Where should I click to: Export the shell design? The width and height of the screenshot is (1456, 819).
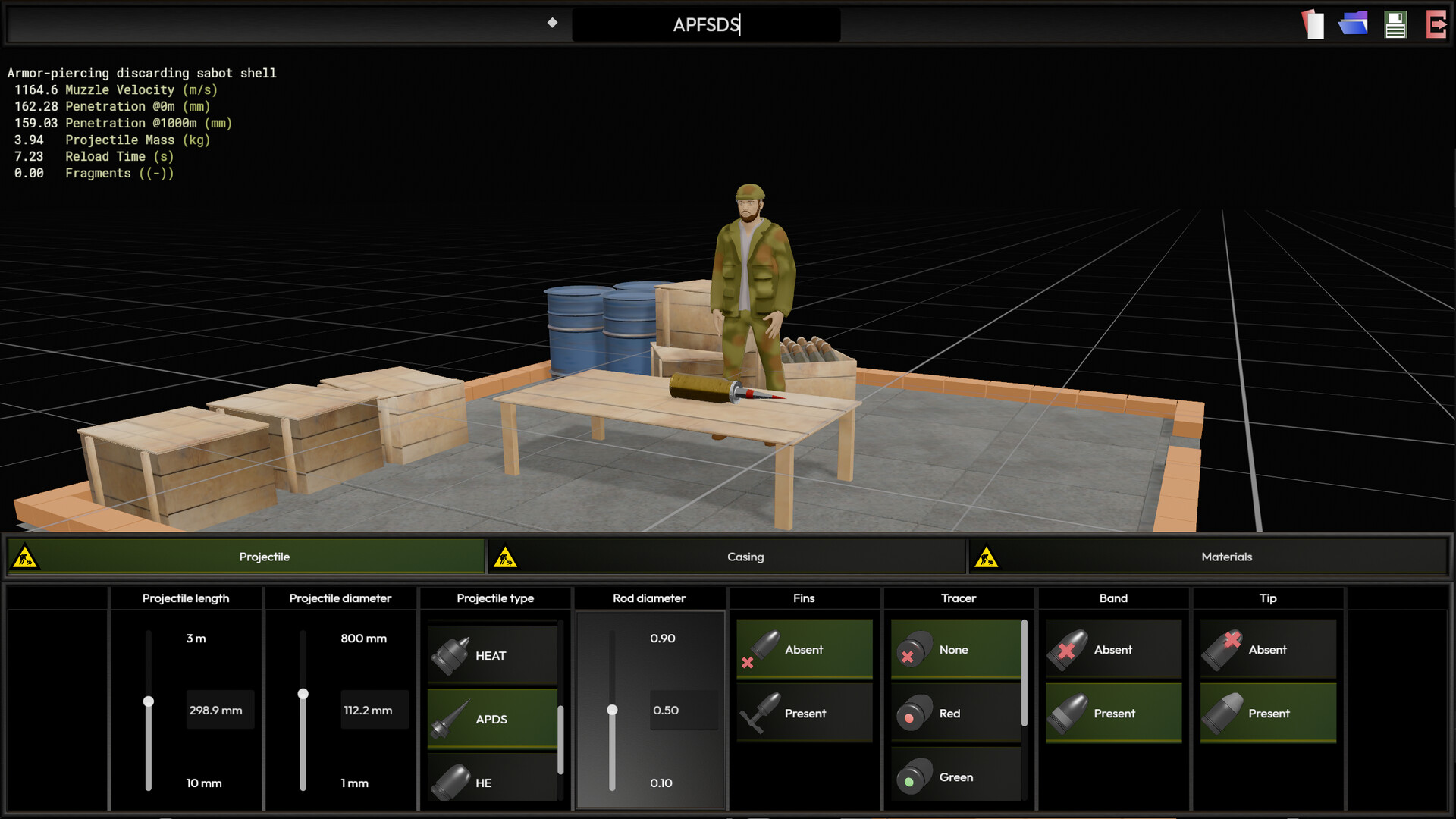coord(1437,24)
